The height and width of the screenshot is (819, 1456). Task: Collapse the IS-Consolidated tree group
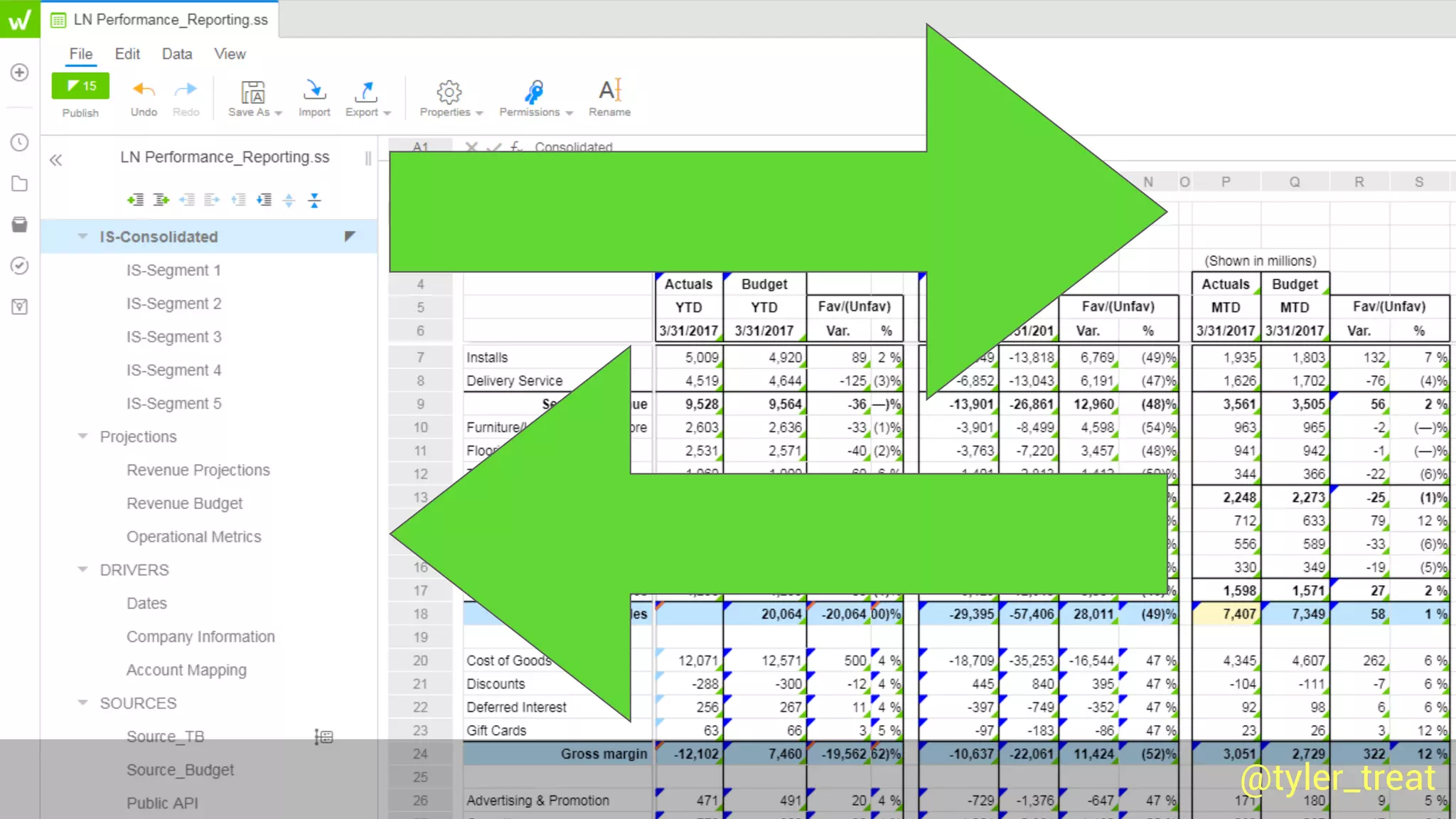82,237
